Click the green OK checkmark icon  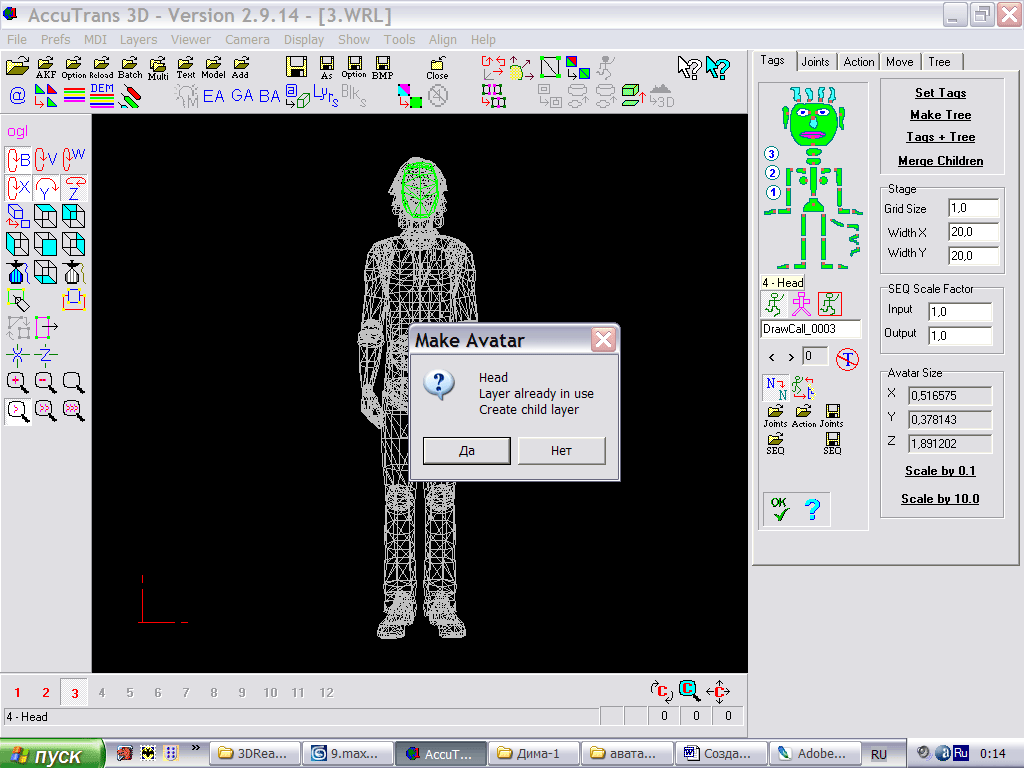(x=780, y=509)
